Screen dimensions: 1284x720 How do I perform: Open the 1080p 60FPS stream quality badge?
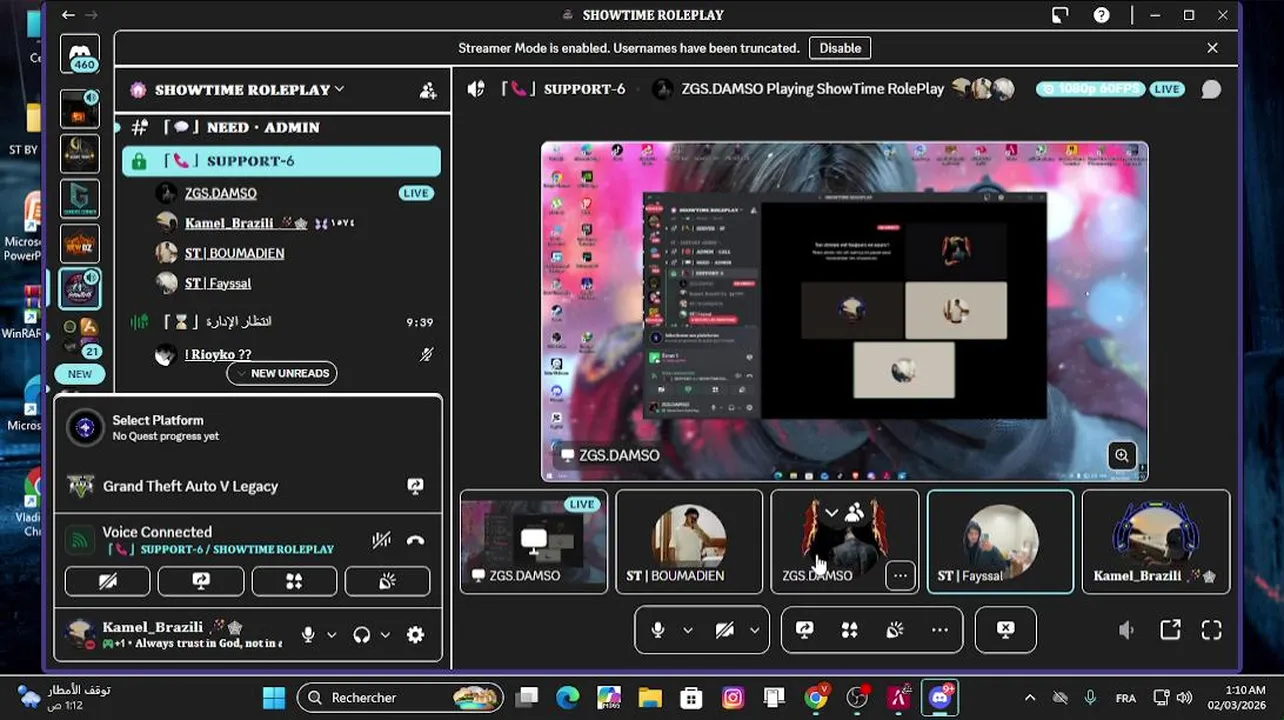coord(1090,89)
